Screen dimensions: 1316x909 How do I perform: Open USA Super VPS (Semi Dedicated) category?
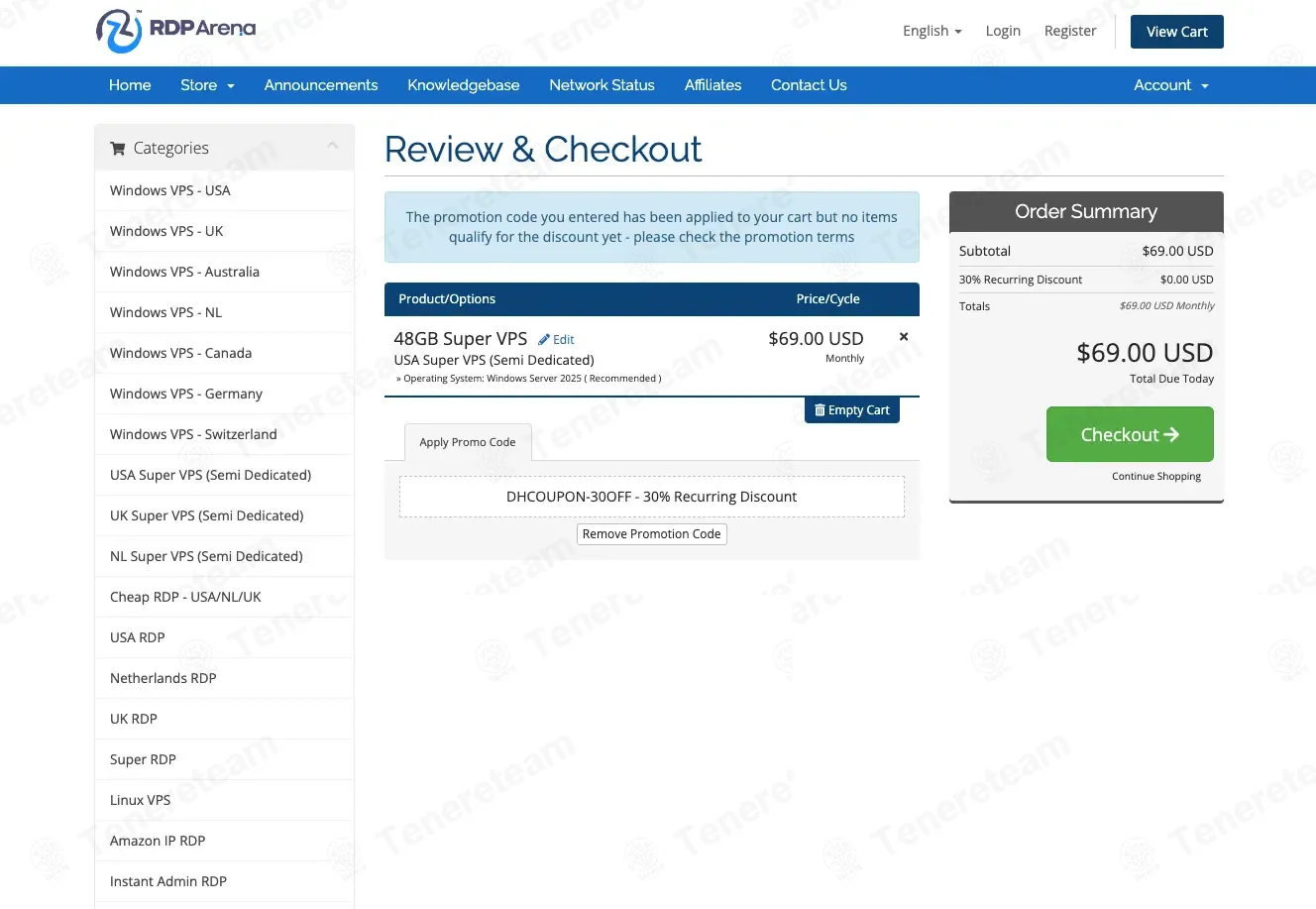[224, 475]
